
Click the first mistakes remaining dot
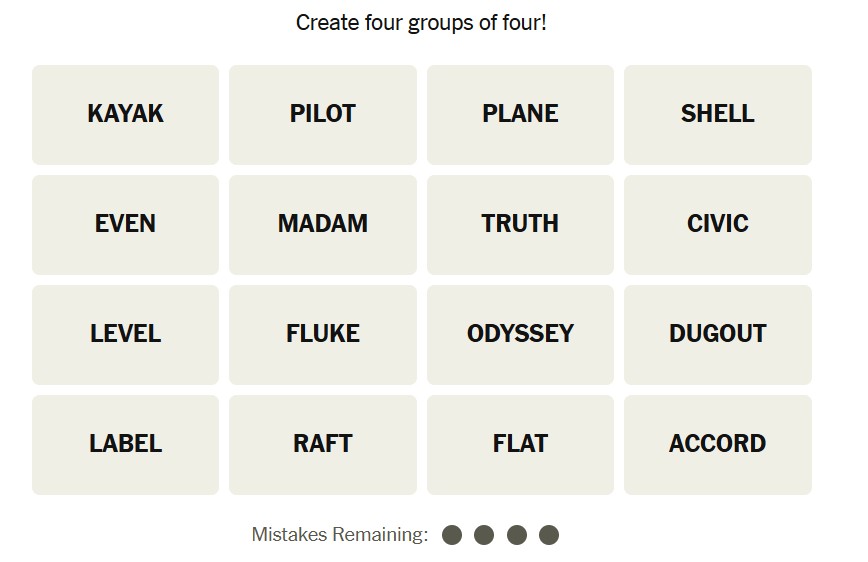(x=452, y=535)
